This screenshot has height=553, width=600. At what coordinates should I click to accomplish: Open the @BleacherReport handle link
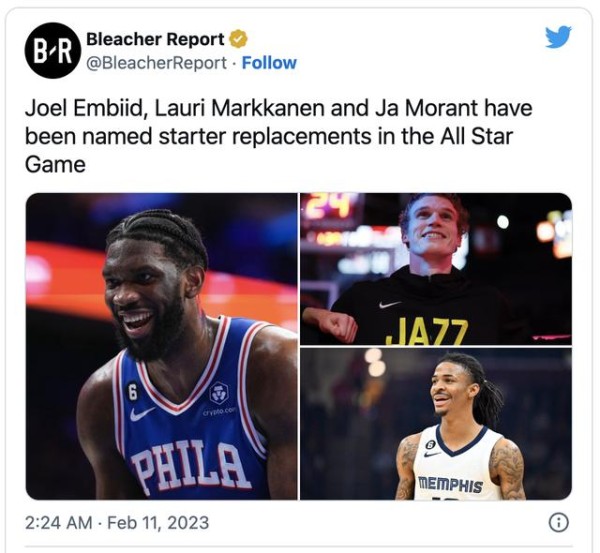pos(157,63)
